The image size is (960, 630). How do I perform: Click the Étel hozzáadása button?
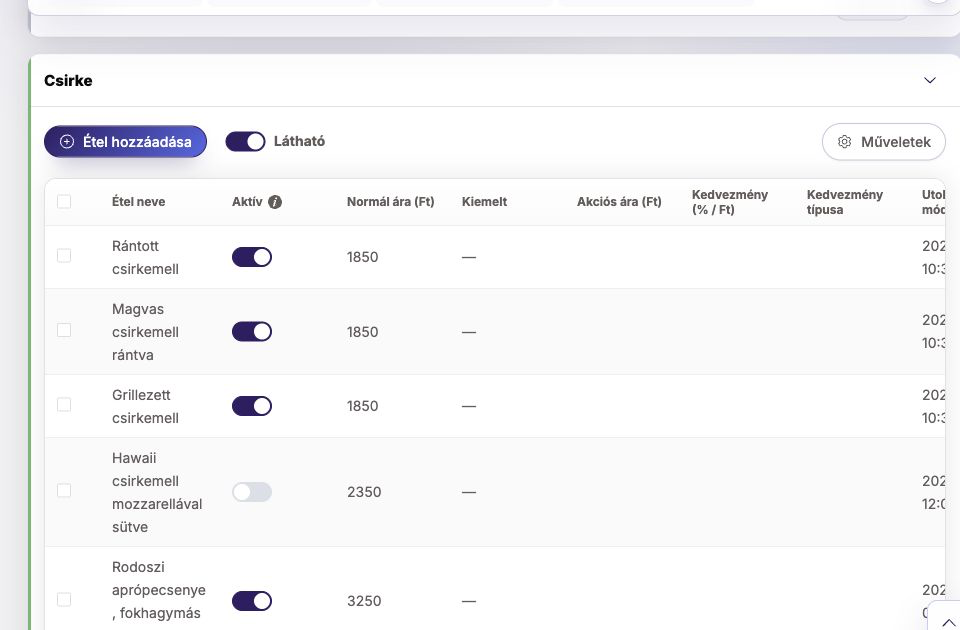(126, 141)
